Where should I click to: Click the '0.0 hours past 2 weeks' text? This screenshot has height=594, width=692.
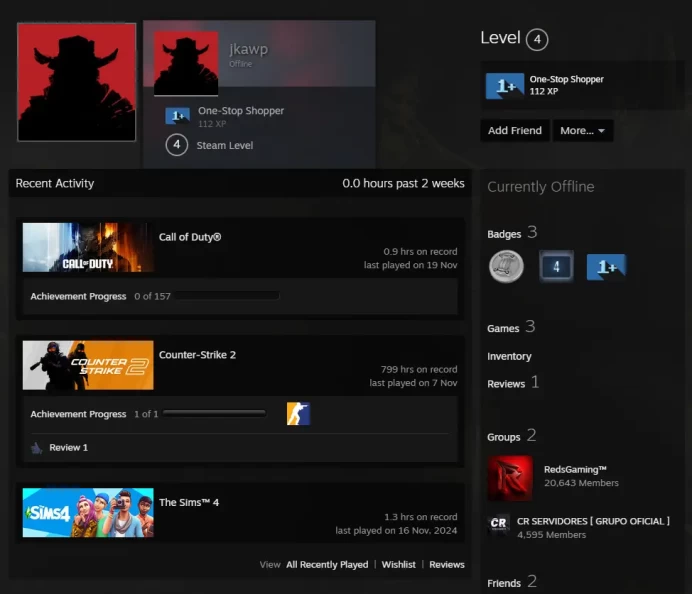click(403, 183)
